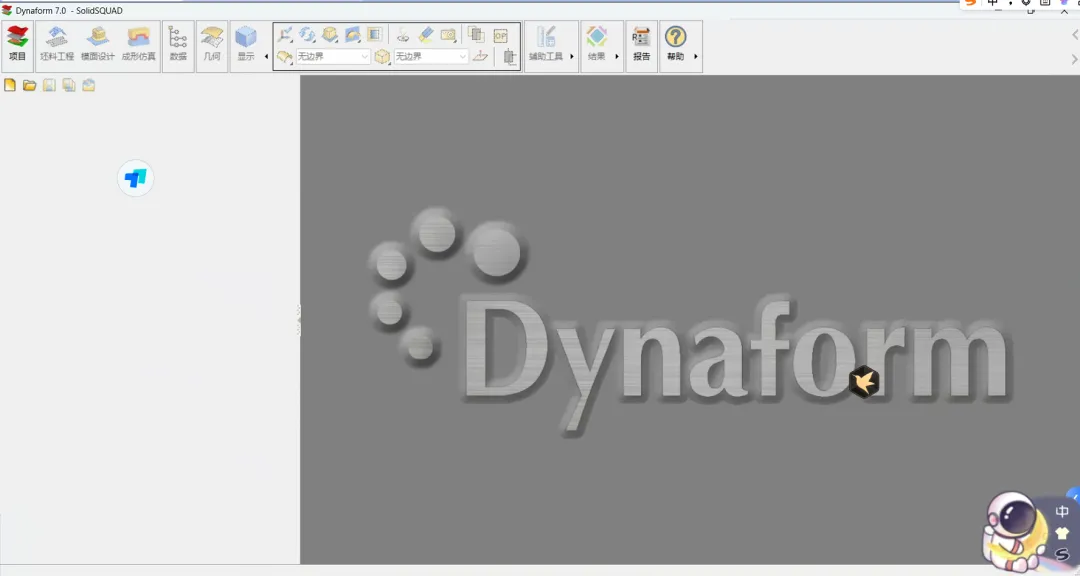1080x576 pixels.
Task: Click the package project icon
Action: click(x=89, y=85)
